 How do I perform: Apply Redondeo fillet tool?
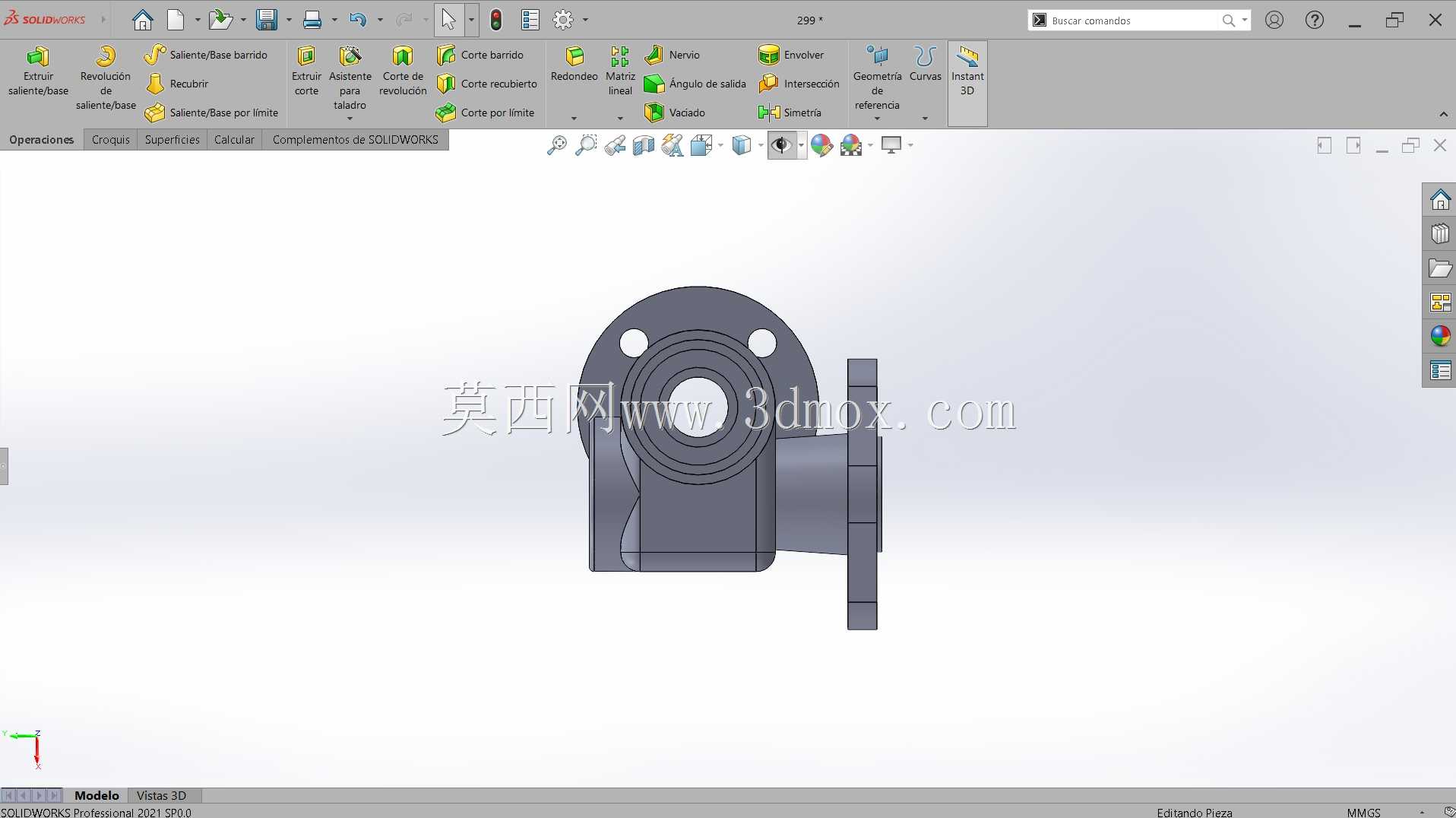(x=574, y=65)
